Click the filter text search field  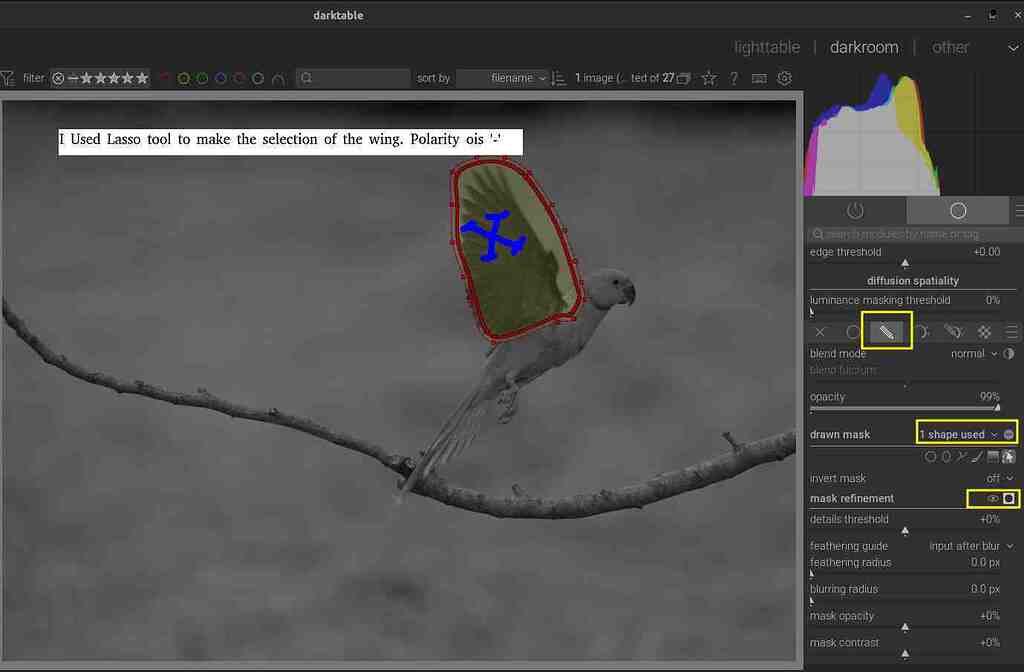(x=355, y=78)
